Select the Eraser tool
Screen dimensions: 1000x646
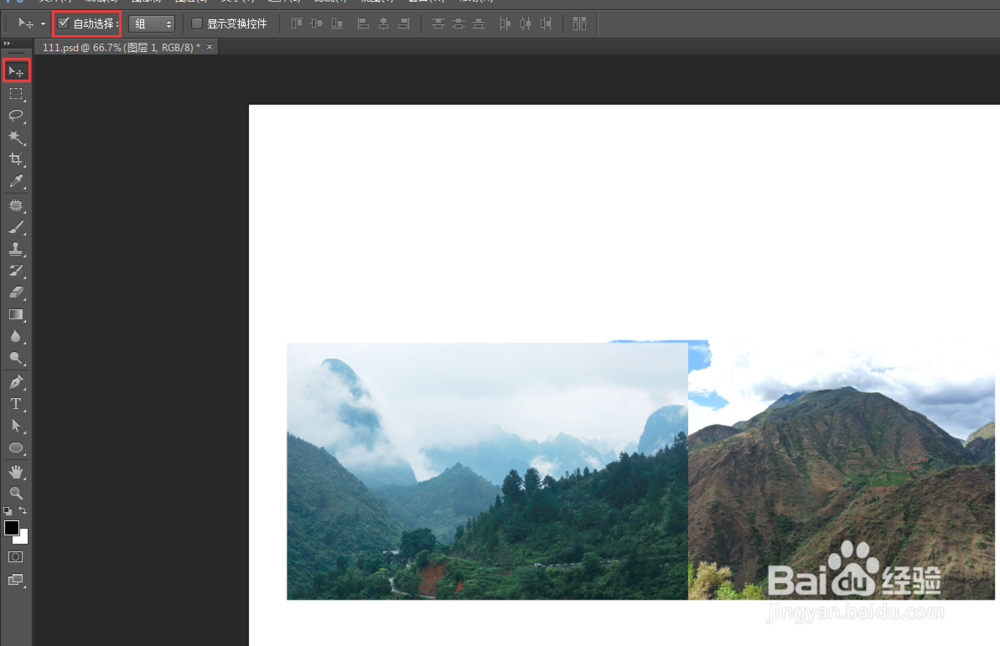(15, 292)
